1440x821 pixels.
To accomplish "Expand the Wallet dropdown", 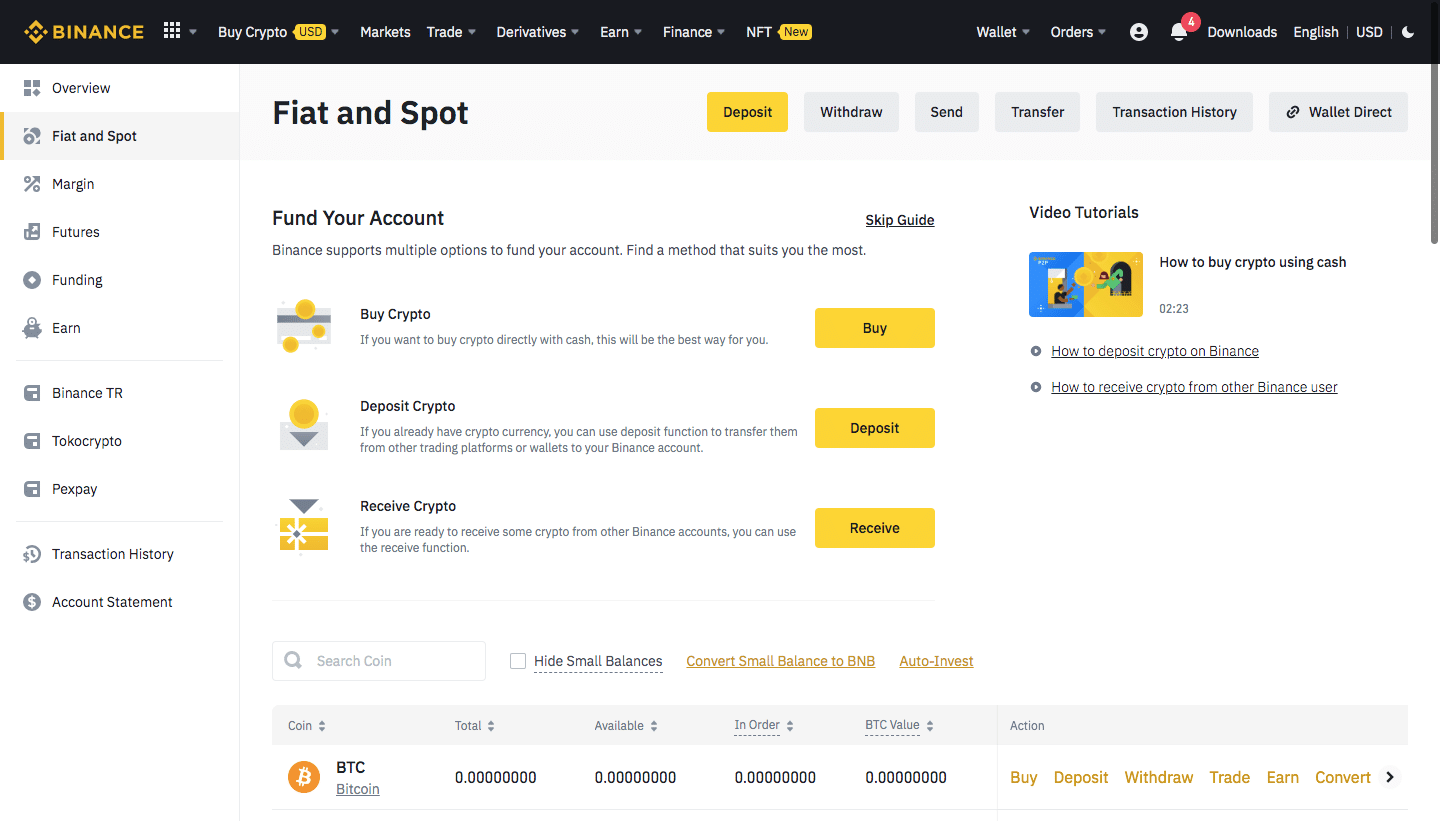I will [x=1003, y=32].
